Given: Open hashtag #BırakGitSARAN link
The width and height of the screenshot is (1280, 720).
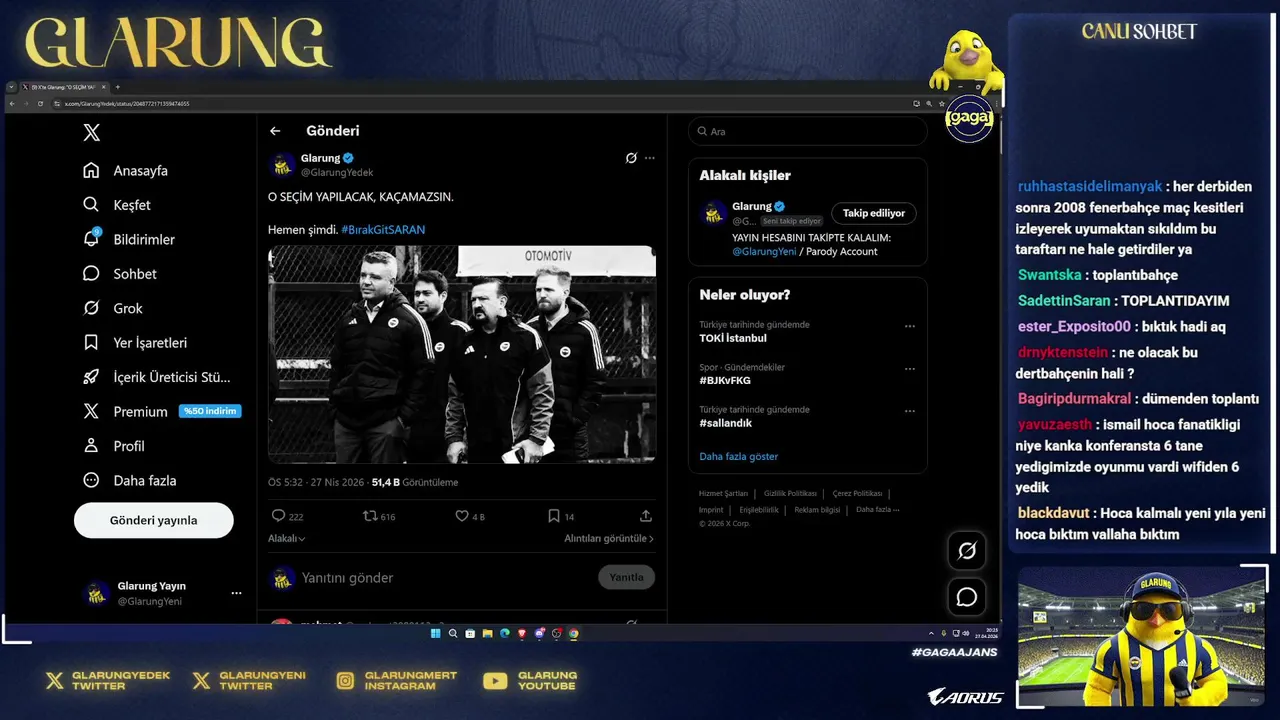Looking at the screenshot, I should tap(383, 230).
